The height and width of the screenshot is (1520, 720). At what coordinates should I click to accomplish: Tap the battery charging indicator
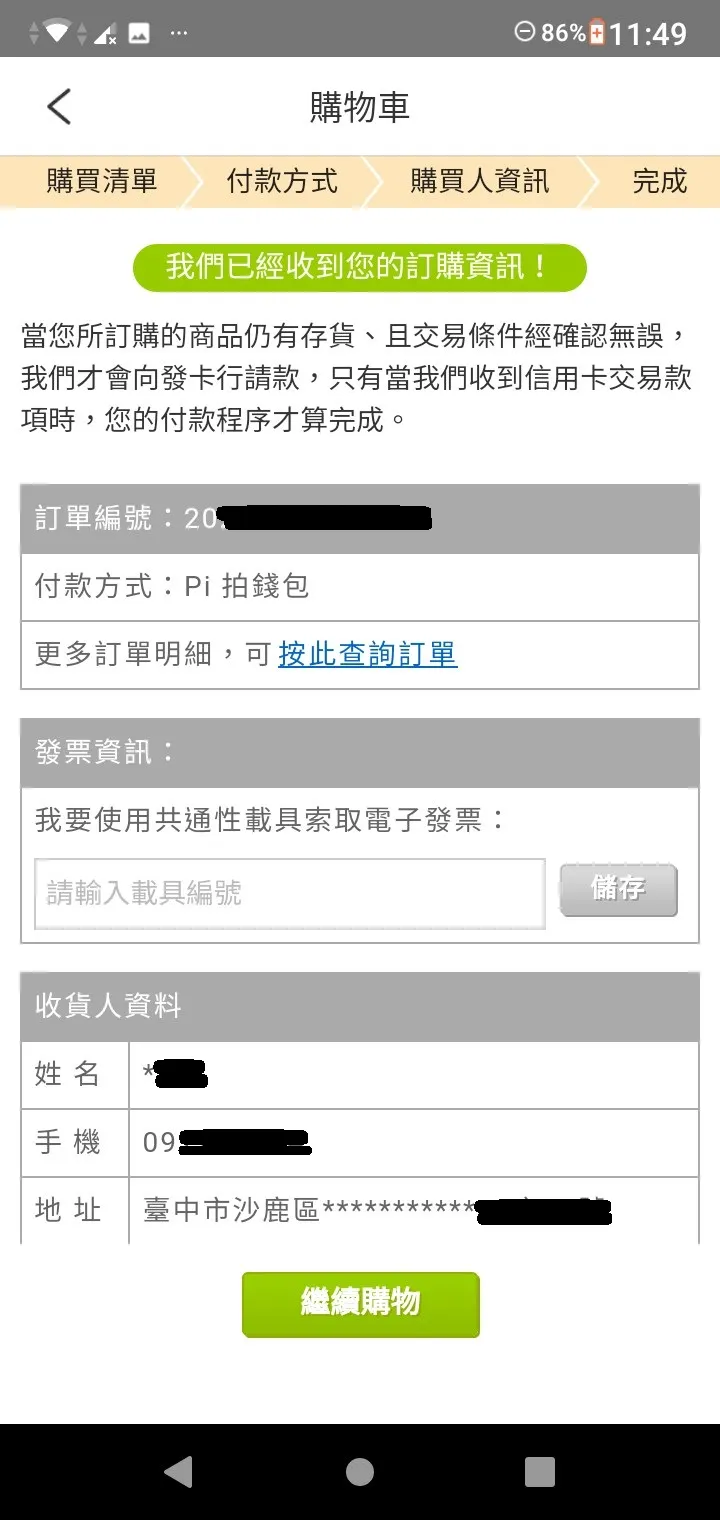[x=594, y=32]
